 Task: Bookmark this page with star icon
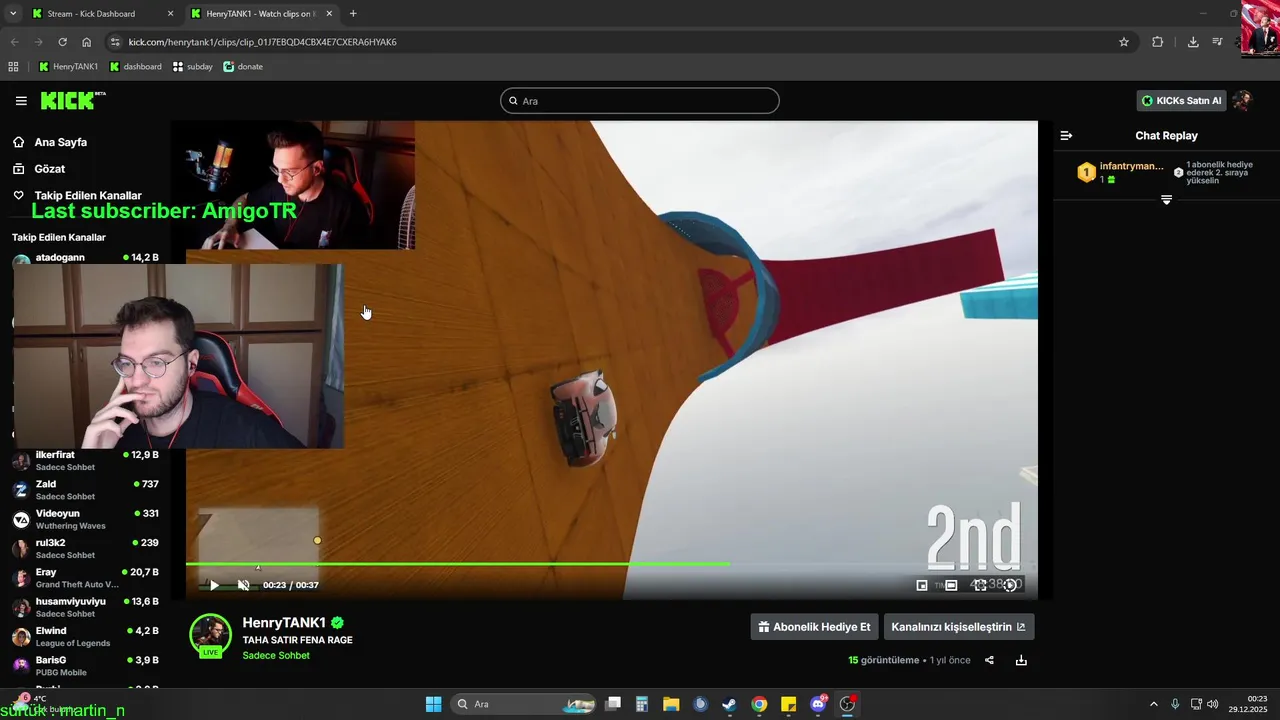(1124, 42)
